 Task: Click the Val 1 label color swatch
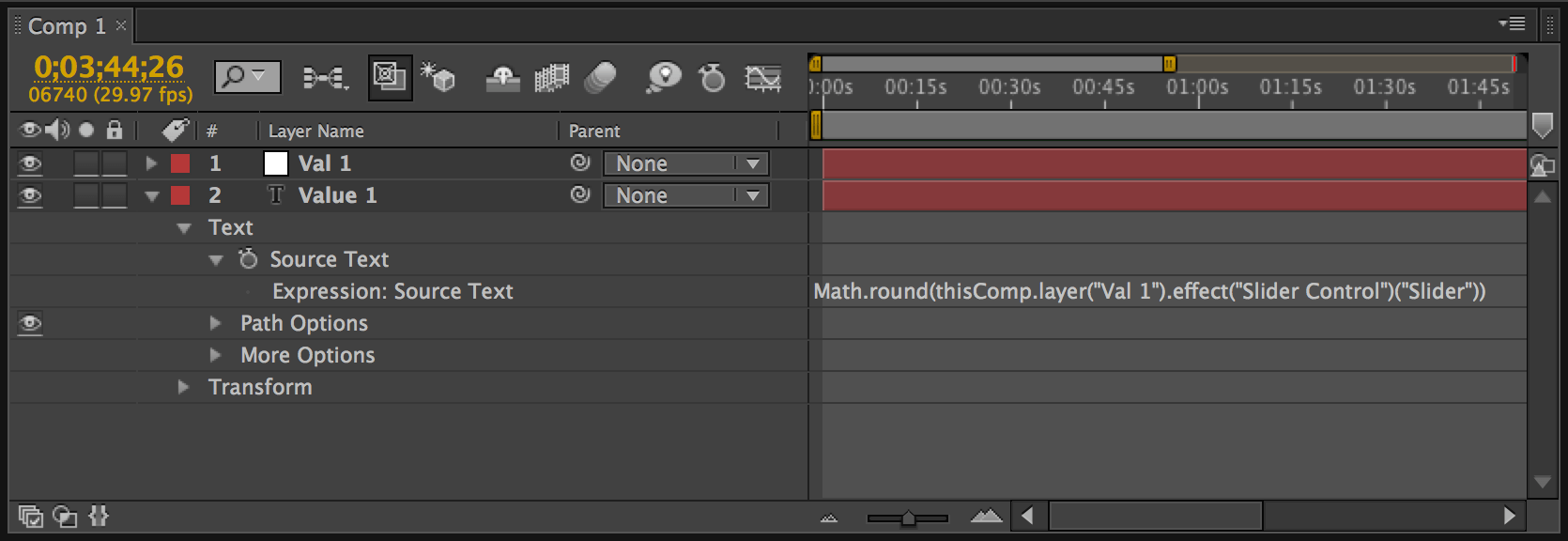(x=180, y=163)
